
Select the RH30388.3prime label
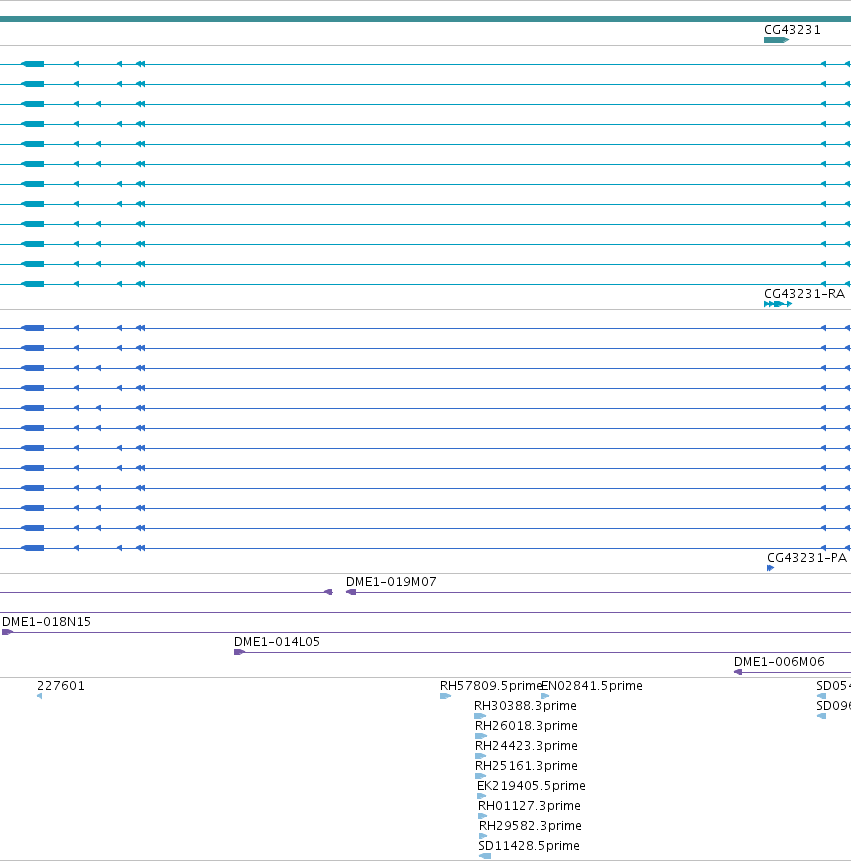525,706
